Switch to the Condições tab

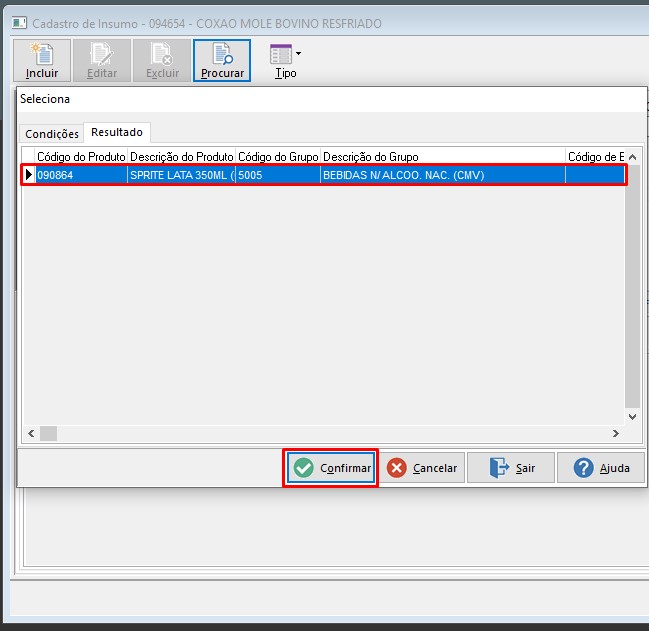click(x=52, y=134)
